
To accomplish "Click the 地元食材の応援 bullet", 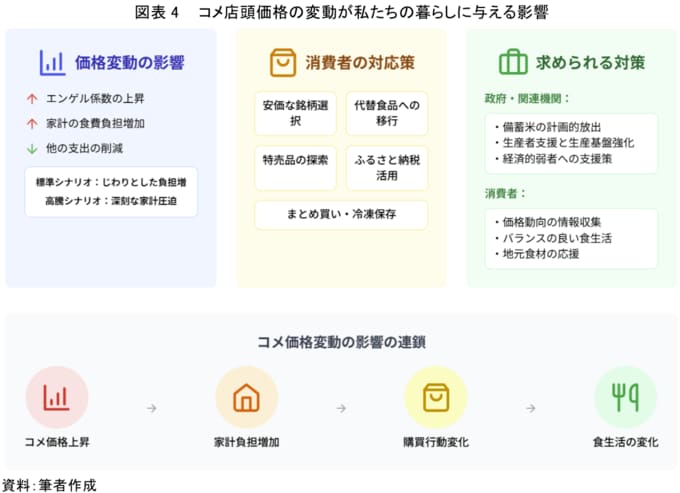I will (537, 254).
